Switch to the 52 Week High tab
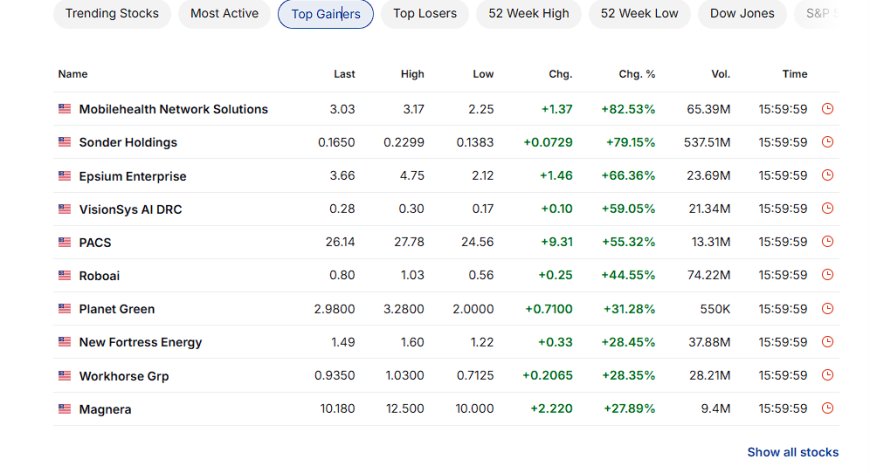The image size is (870, 473). (x=529, y=13)
